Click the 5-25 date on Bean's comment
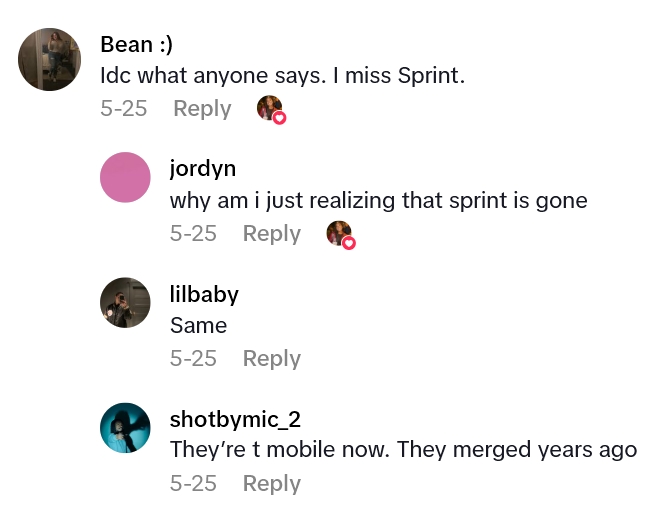Image resolution: width=657 pixels, height=517 pixels. tap(124, 109)
